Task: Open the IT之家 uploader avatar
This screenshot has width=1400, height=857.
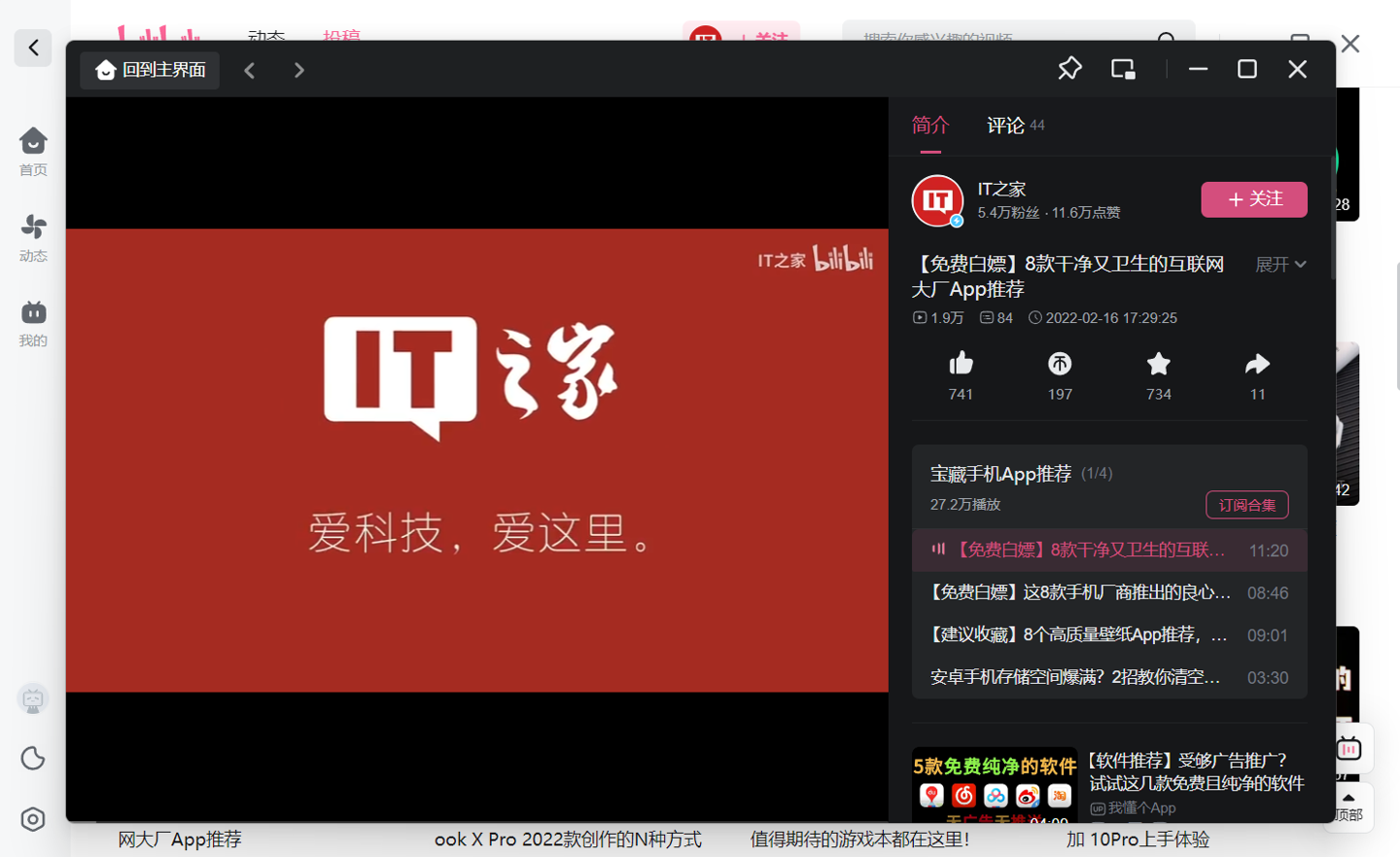Action: click(937, 200)
